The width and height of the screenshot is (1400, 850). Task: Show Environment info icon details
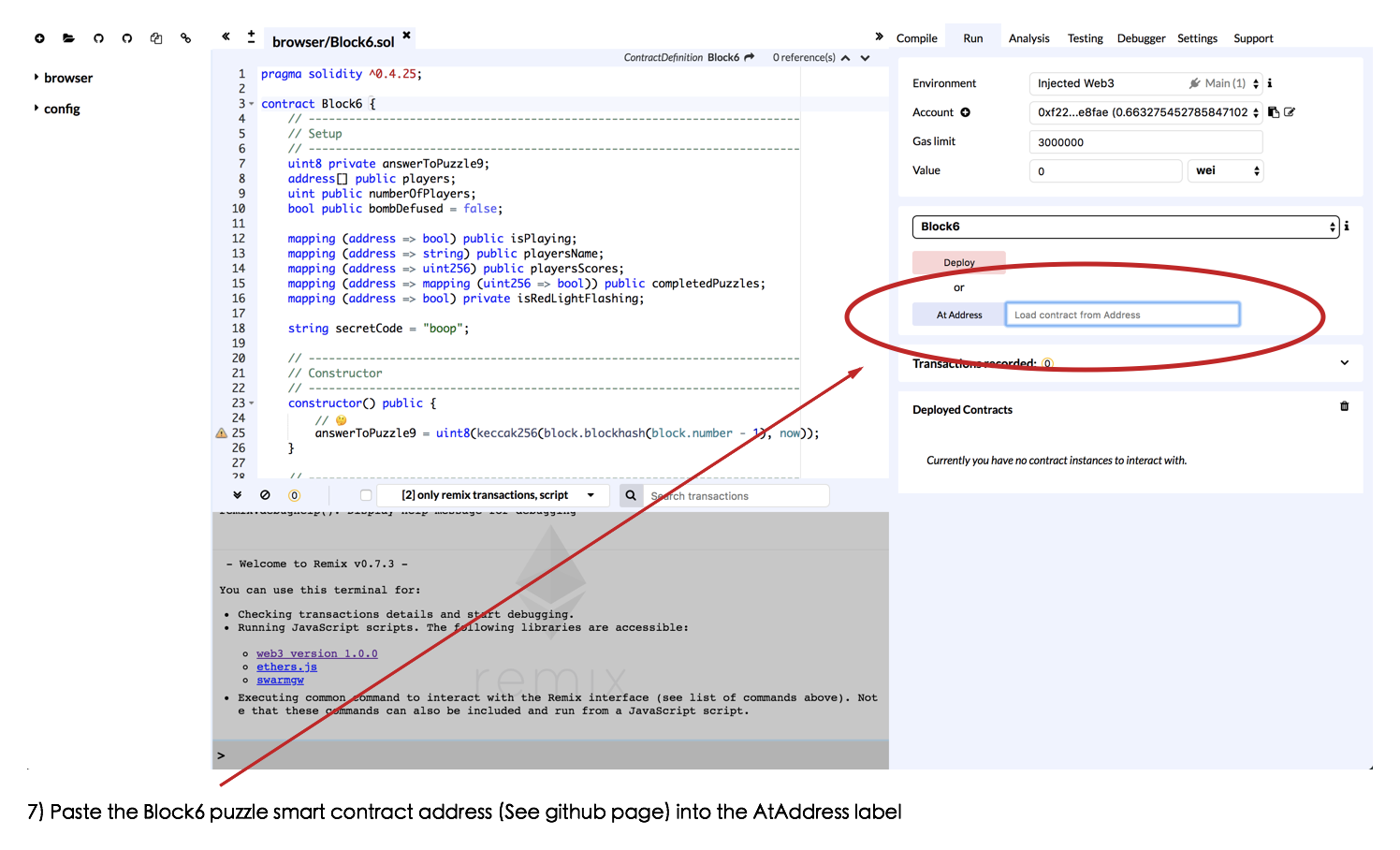1270,83
